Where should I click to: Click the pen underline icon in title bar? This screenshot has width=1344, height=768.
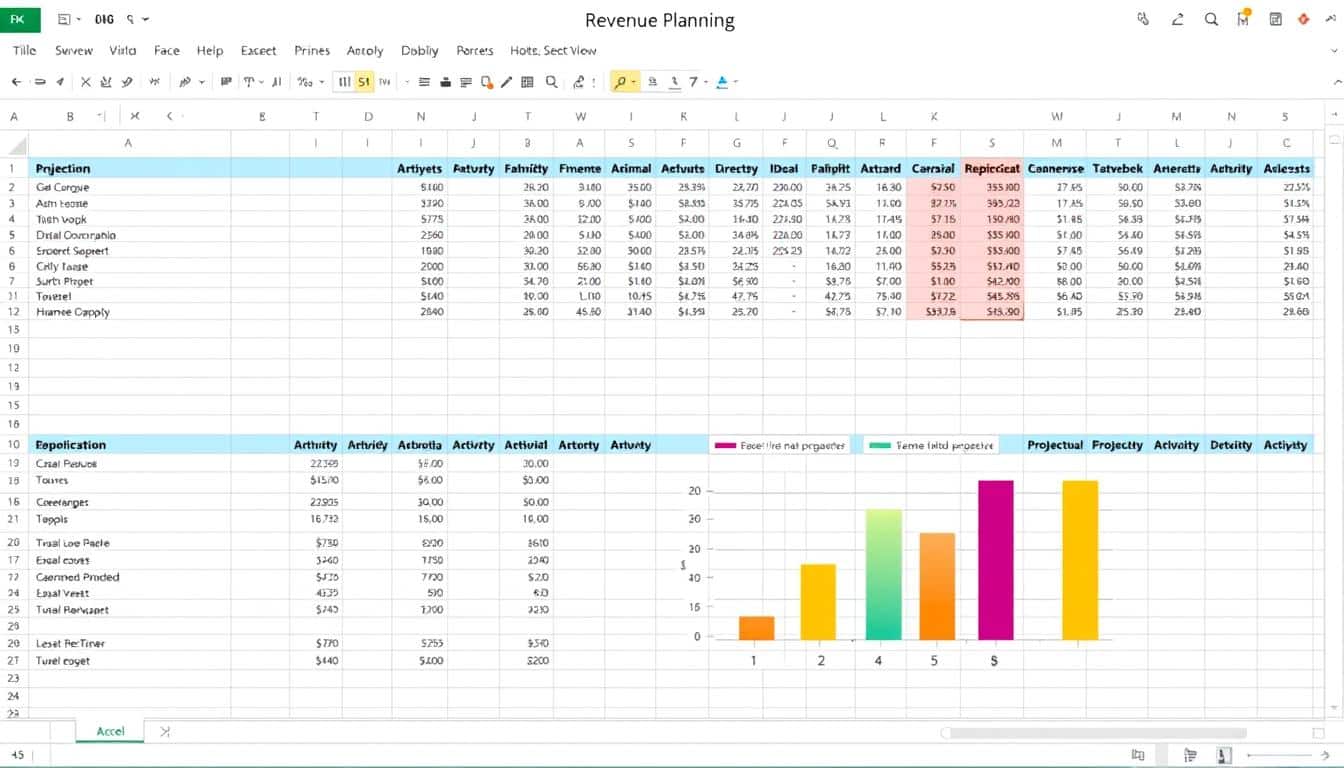[x=1177, y=19]
